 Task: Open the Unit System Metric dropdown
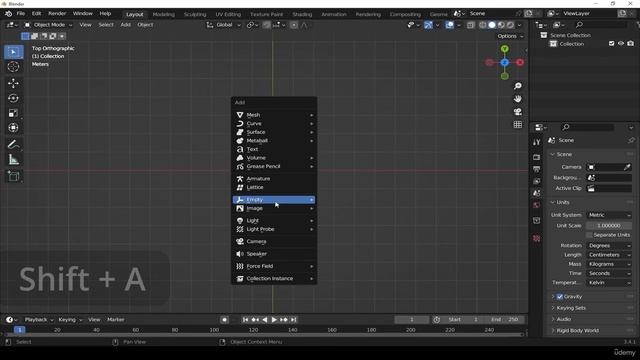tap(609, 215)
